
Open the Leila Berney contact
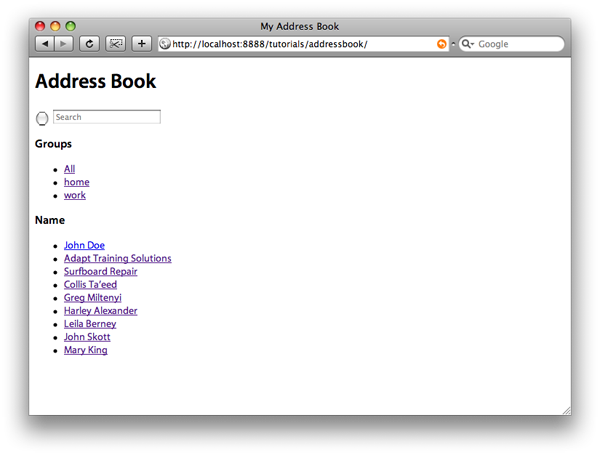(x=90, y=324)
